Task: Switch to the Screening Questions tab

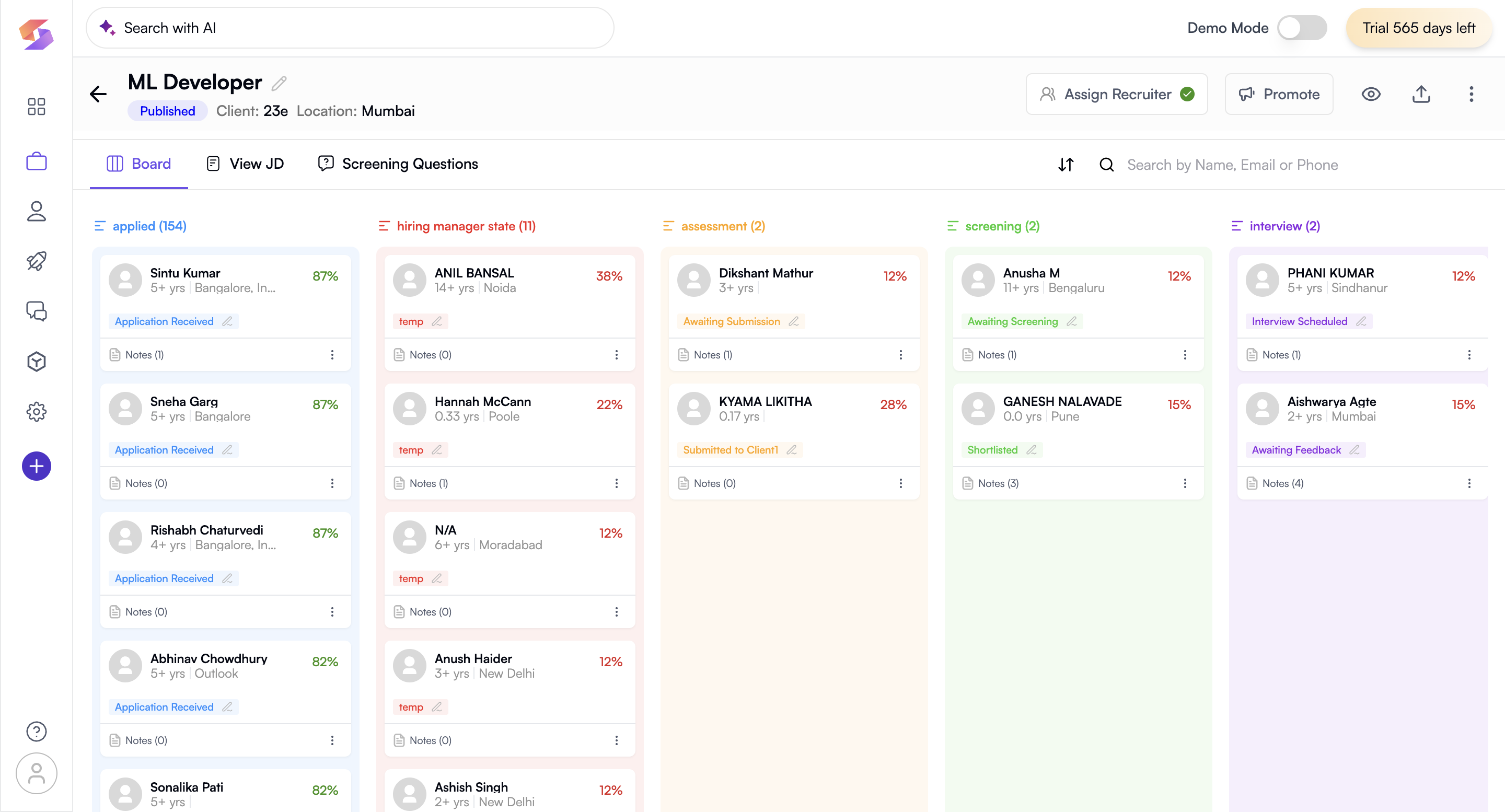Action: 398,164
